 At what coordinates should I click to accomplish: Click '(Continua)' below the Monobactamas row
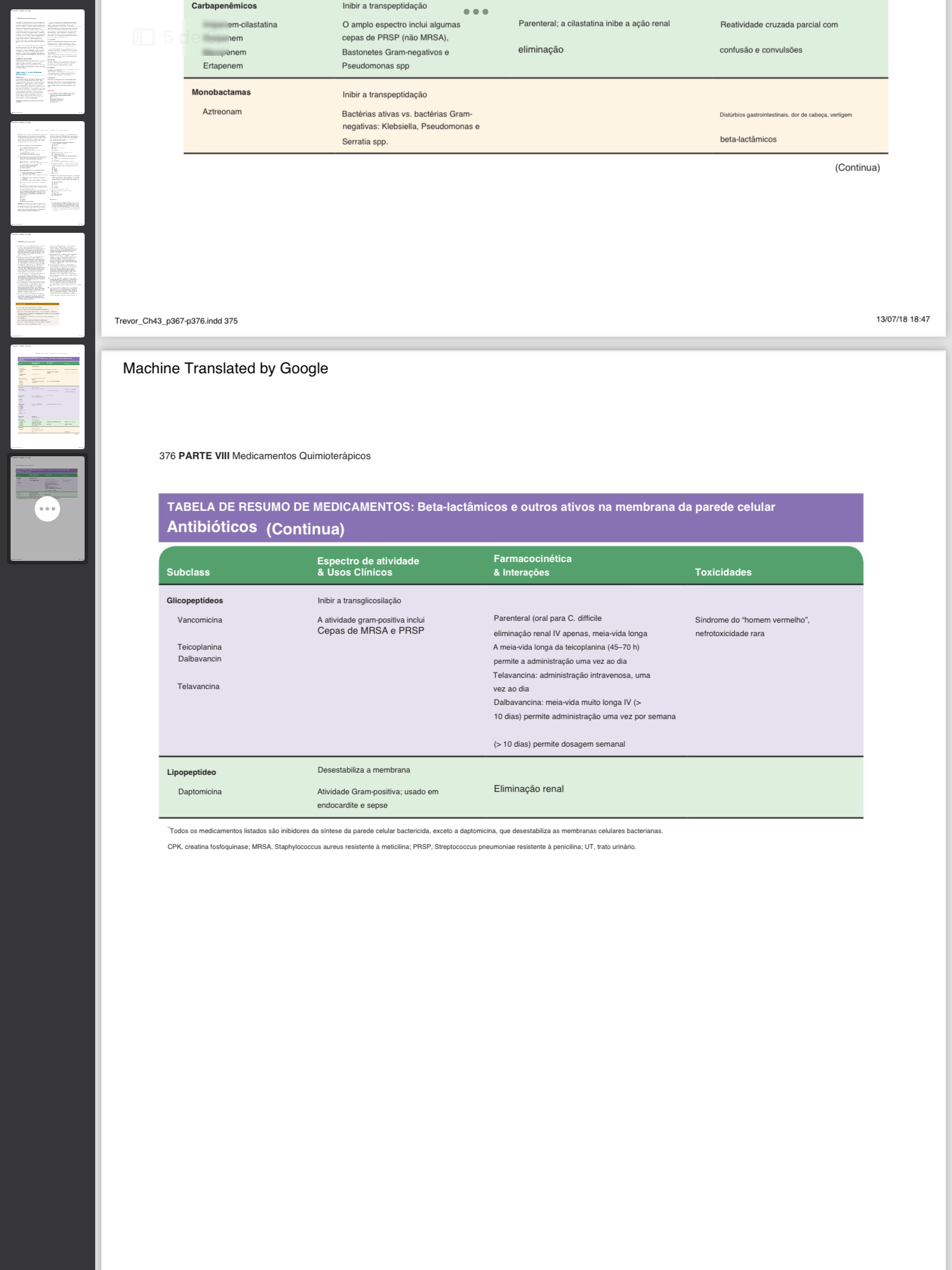[857, 168]
